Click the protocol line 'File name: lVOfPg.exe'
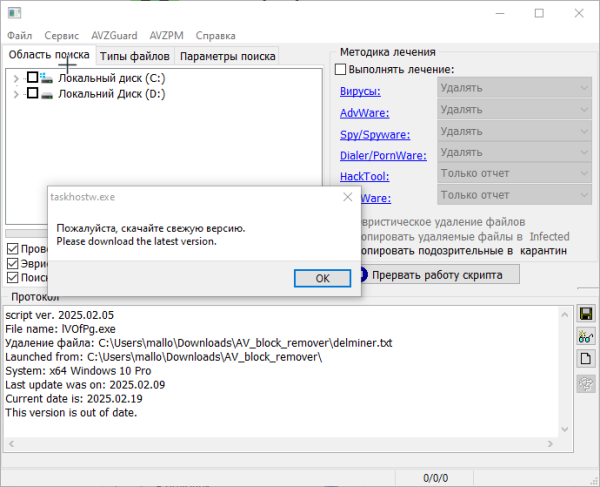600x487 pixels. click(60, 329)
